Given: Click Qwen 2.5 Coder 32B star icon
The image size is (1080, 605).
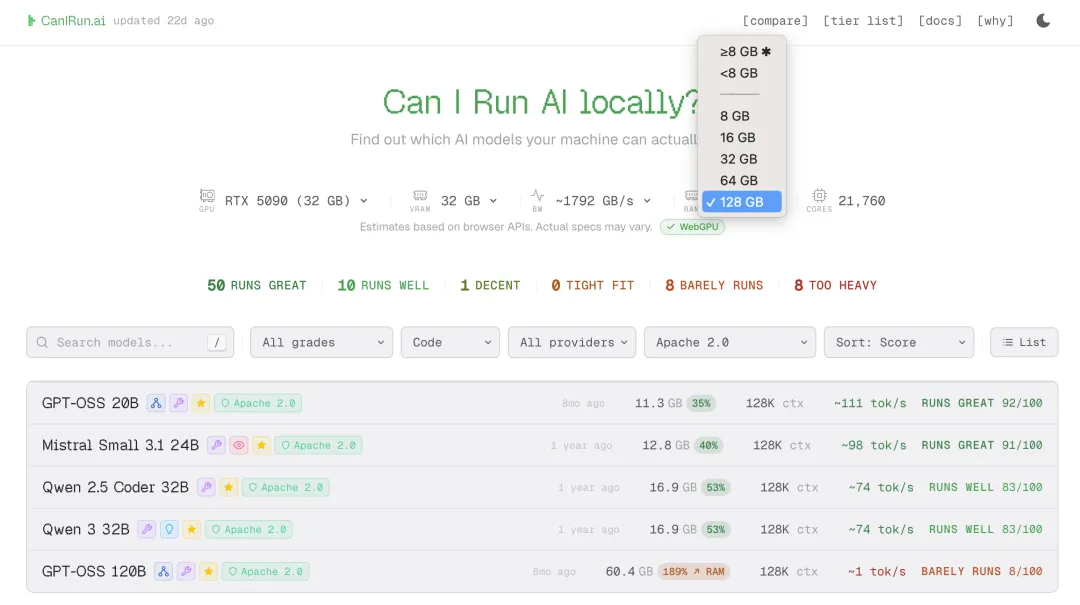Looking at the screenshot, I should 228,487.
